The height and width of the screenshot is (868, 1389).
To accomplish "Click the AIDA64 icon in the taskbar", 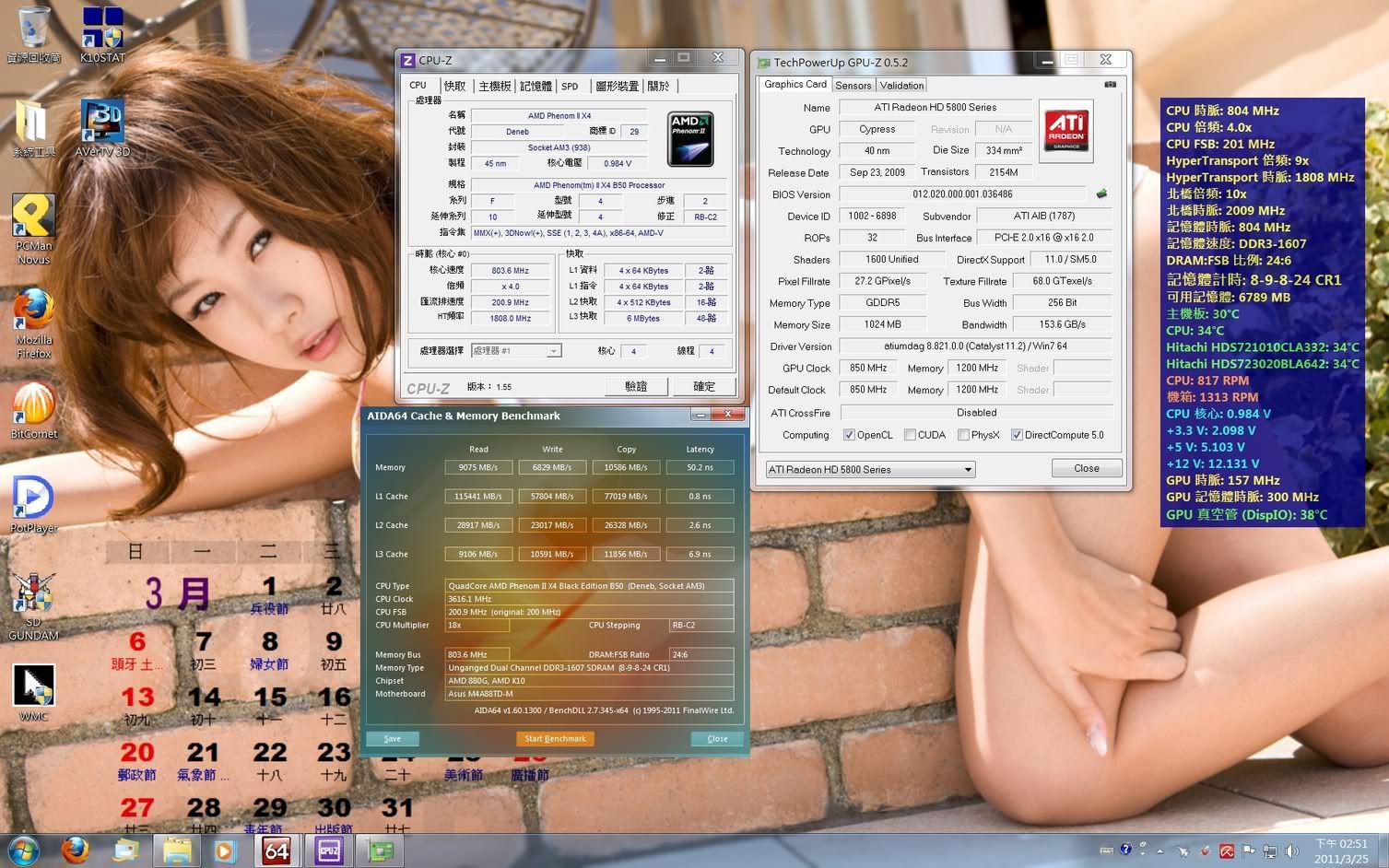I will point(277,850).
